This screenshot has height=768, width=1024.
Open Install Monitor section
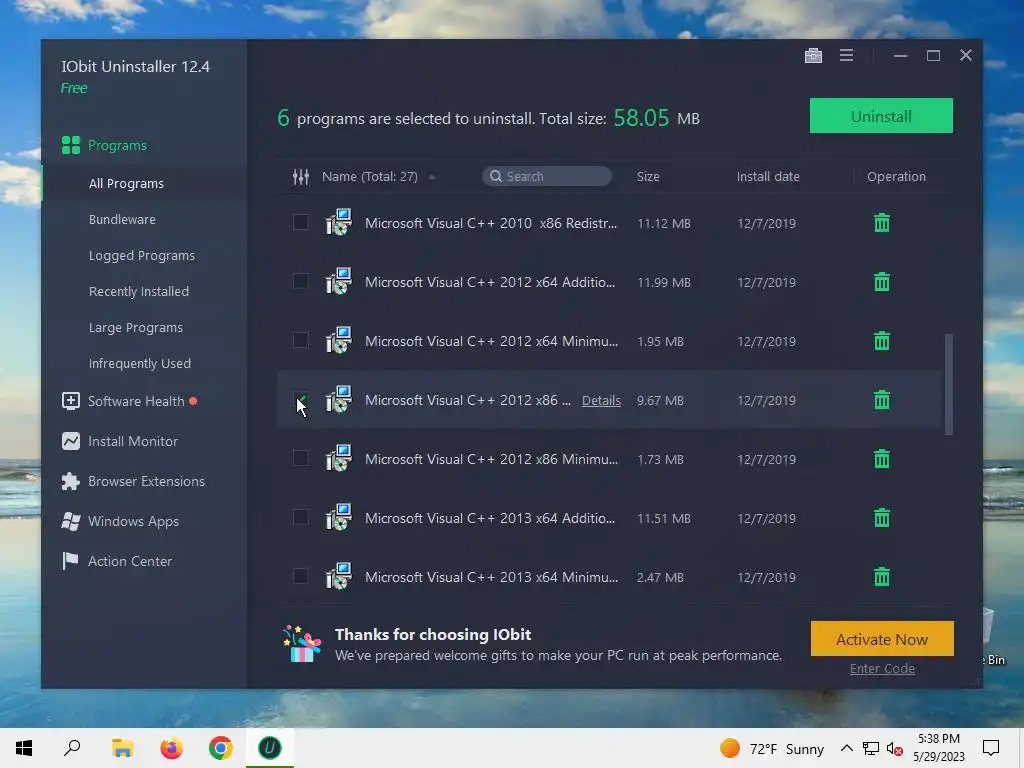coord(120,441)
